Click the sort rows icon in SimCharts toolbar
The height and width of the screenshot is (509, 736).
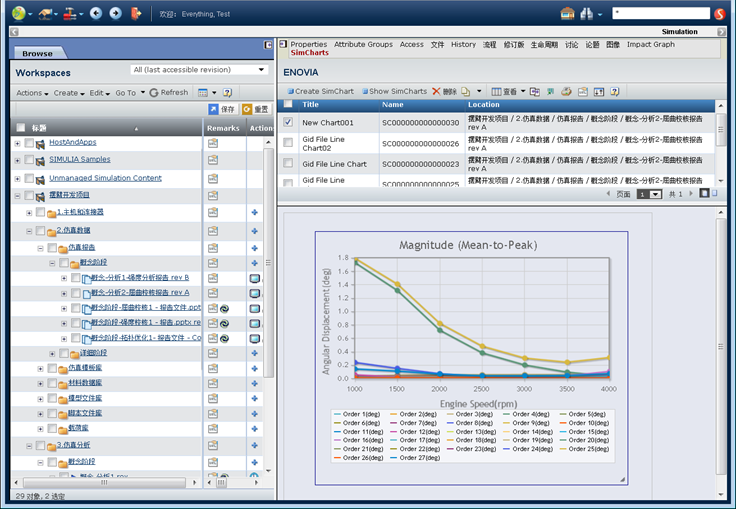599,92
